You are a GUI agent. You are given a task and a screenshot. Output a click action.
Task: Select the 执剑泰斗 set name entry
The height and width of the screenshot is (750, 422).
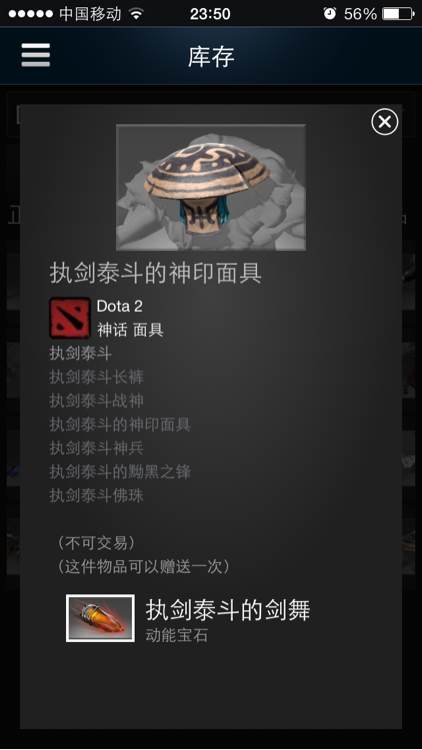point(81,354)
